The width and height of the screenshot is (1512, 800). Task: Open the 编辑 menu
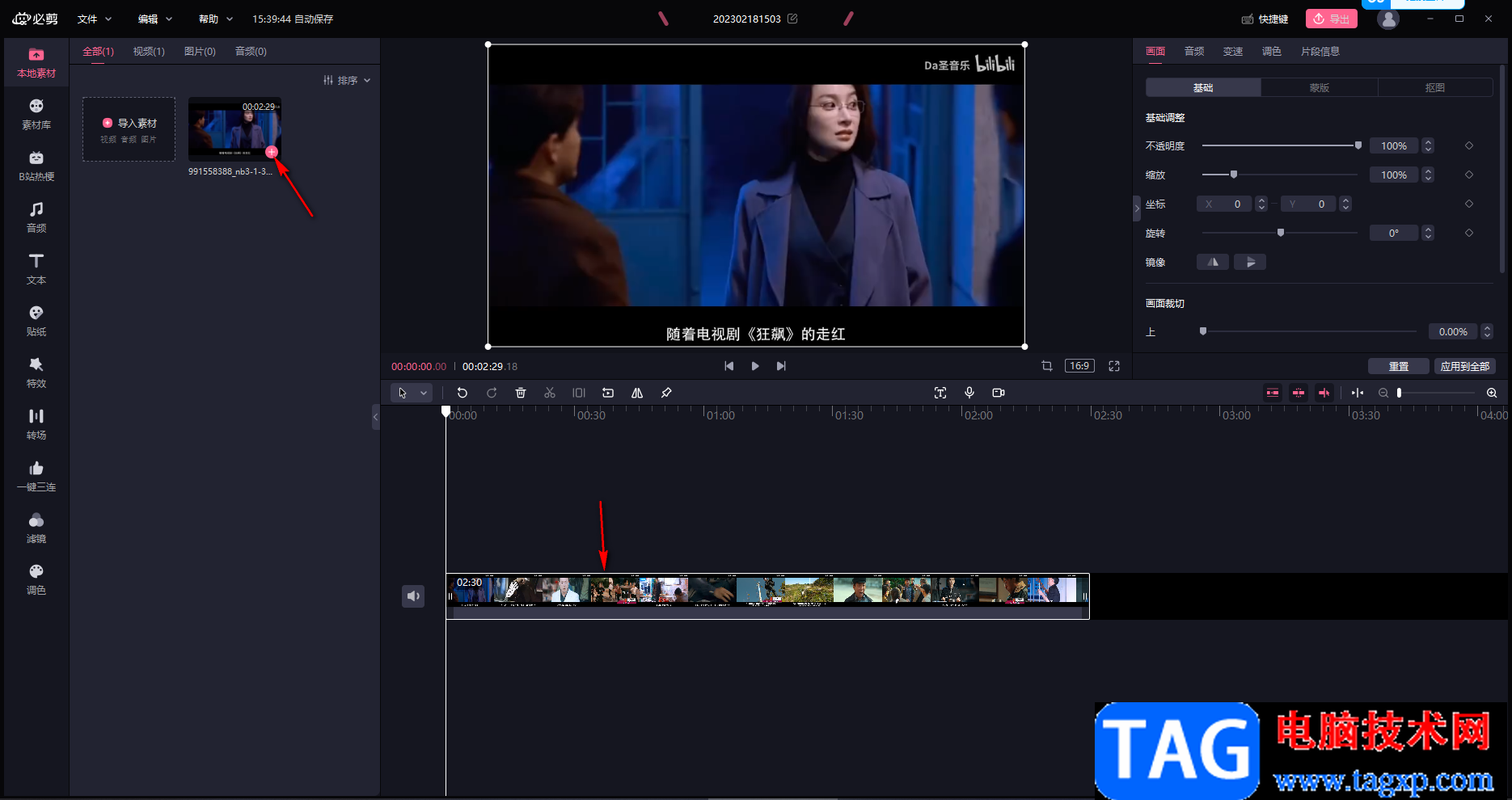[155, 19]
